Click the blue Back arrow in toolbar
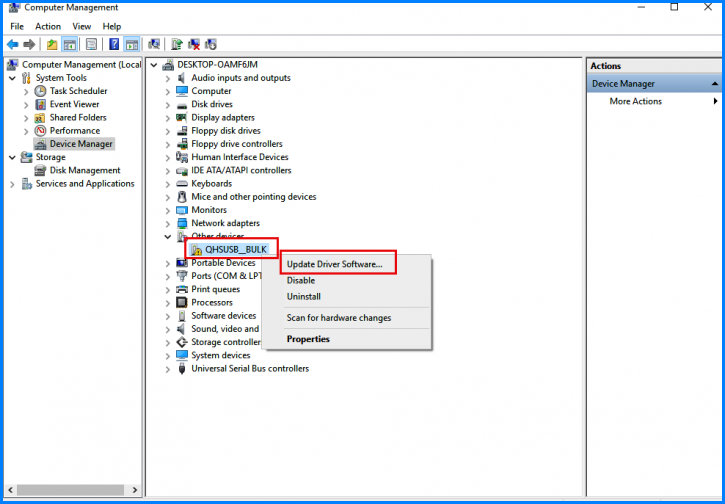This screenshot has width=725, height=504. (13, 44)
